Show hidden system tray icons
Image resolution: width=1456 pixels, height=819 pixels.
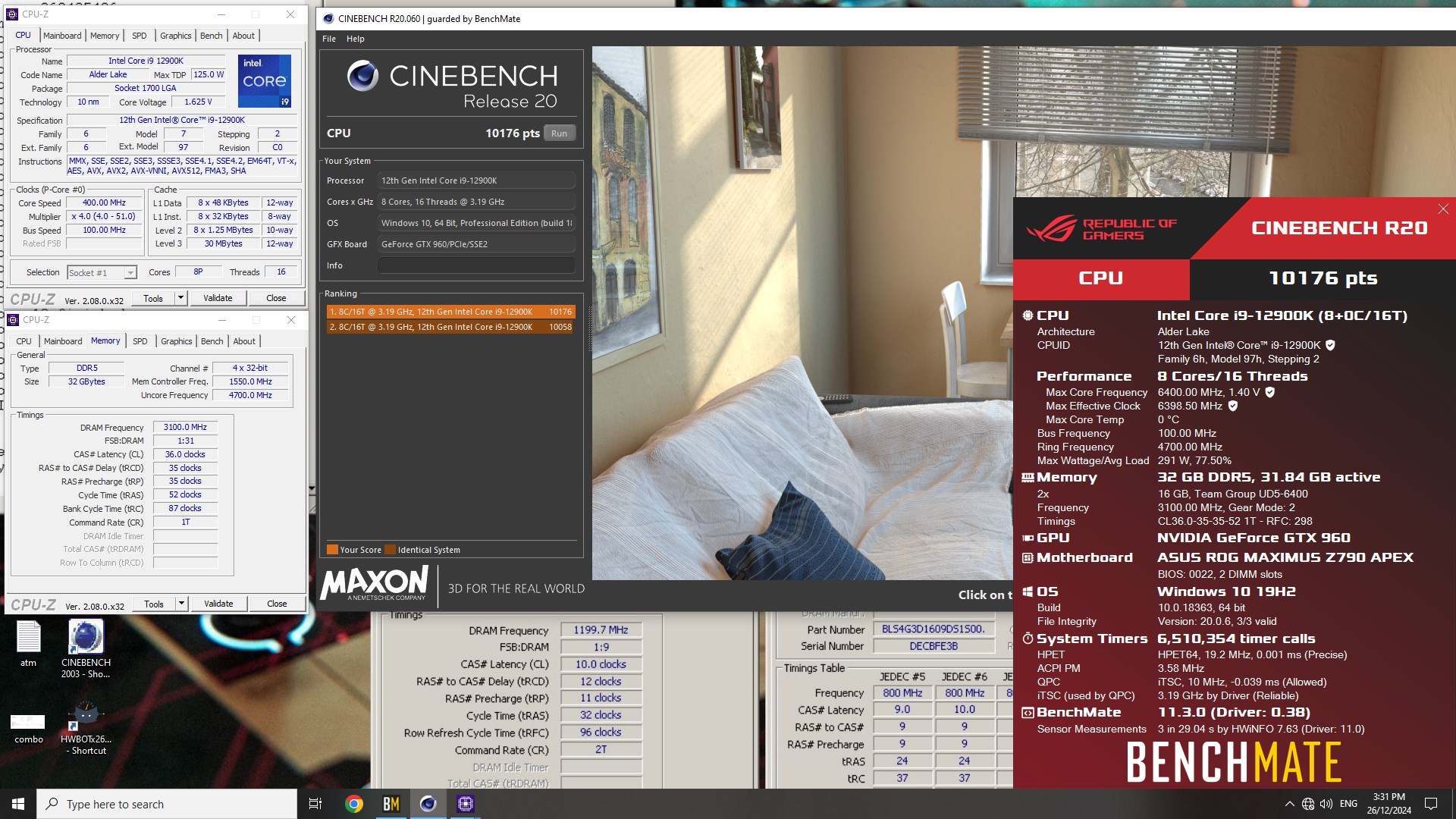(1289, 804)
